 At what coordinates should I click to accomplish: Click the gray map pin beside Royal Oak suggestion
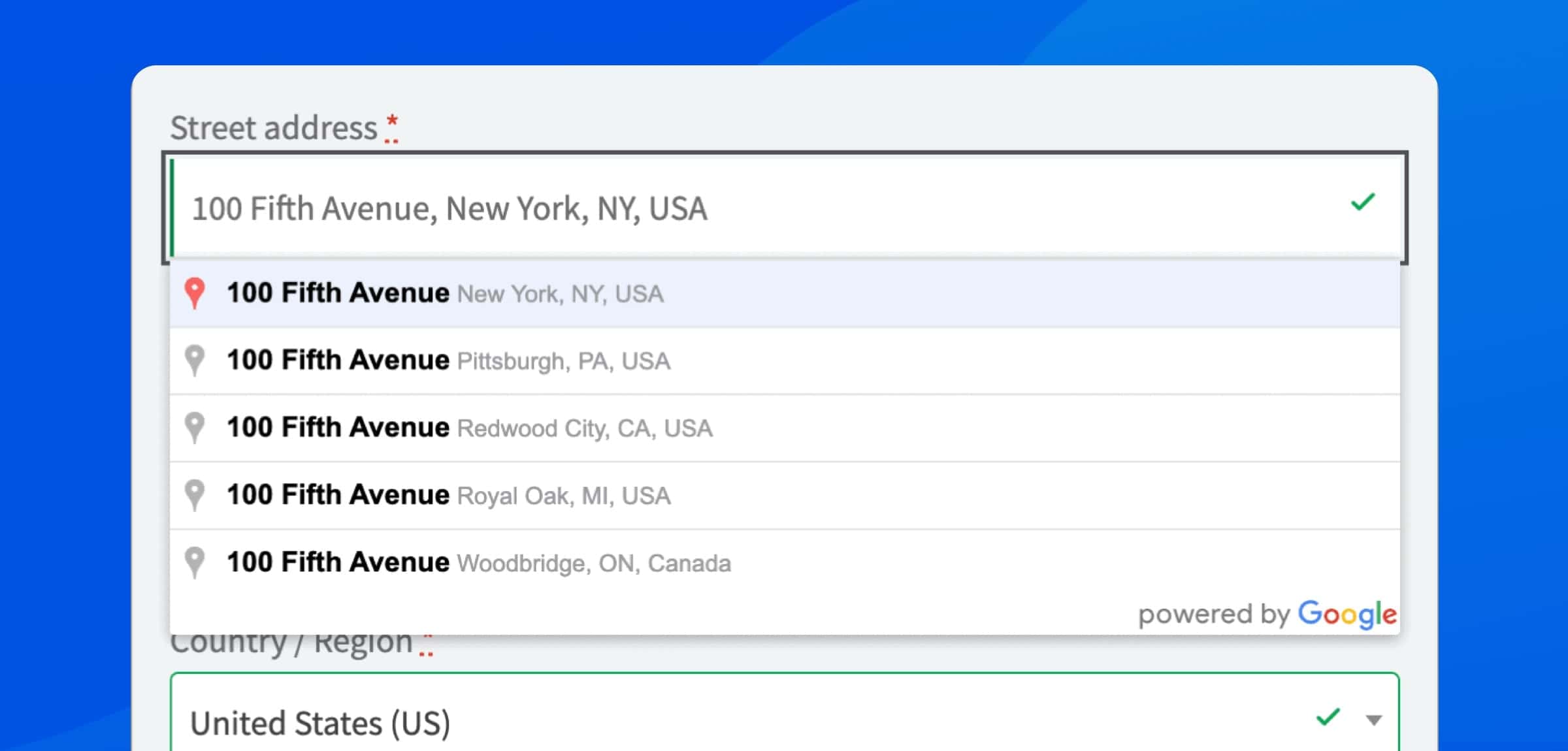195,496
